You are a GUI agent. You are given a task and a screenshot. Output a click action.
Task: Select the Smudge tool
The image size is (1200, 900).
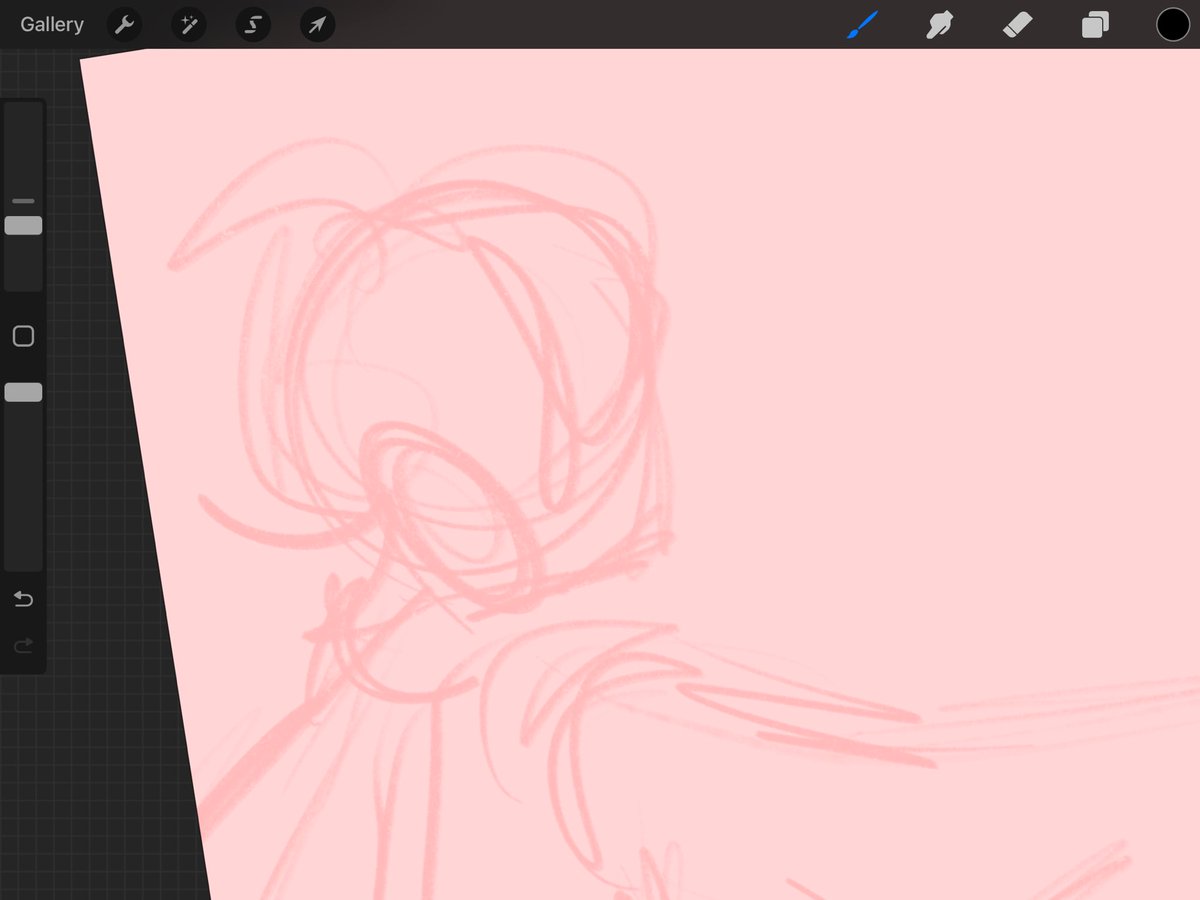pos(939,25)
